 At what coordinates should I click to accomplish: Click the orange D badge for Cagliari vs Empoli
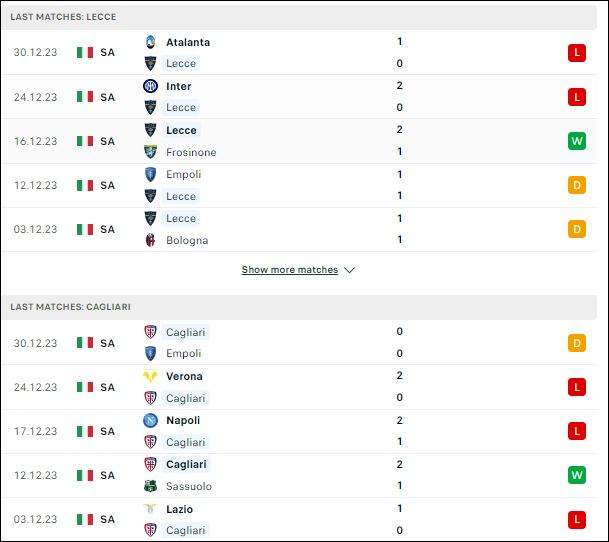coord(577,343)
